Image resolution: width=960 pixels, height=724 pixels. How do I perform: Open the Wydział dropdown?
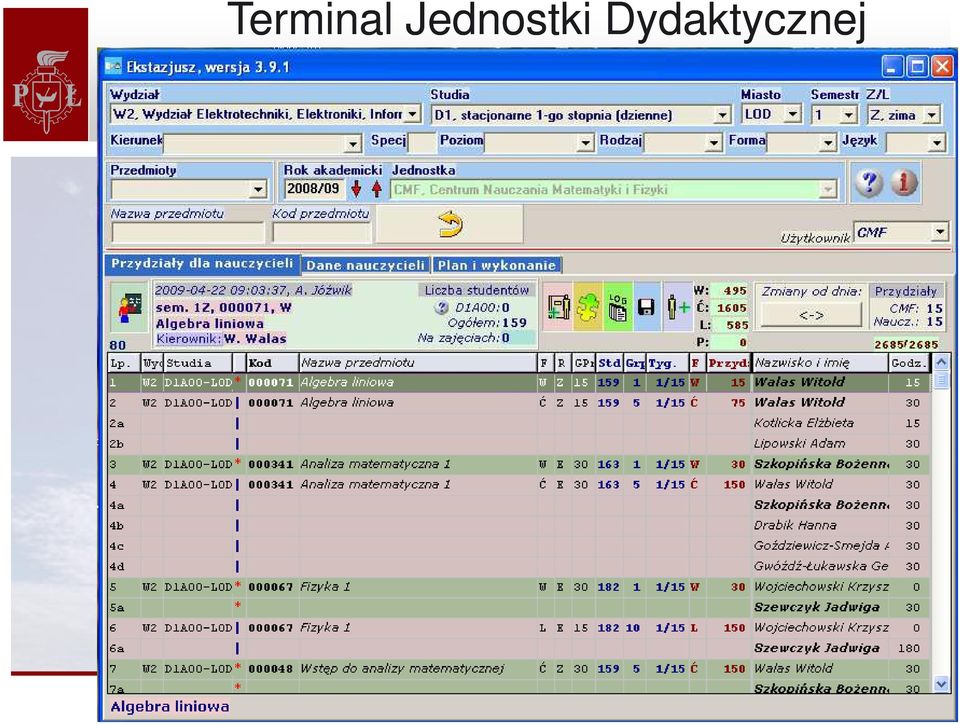tap(413, 114)
